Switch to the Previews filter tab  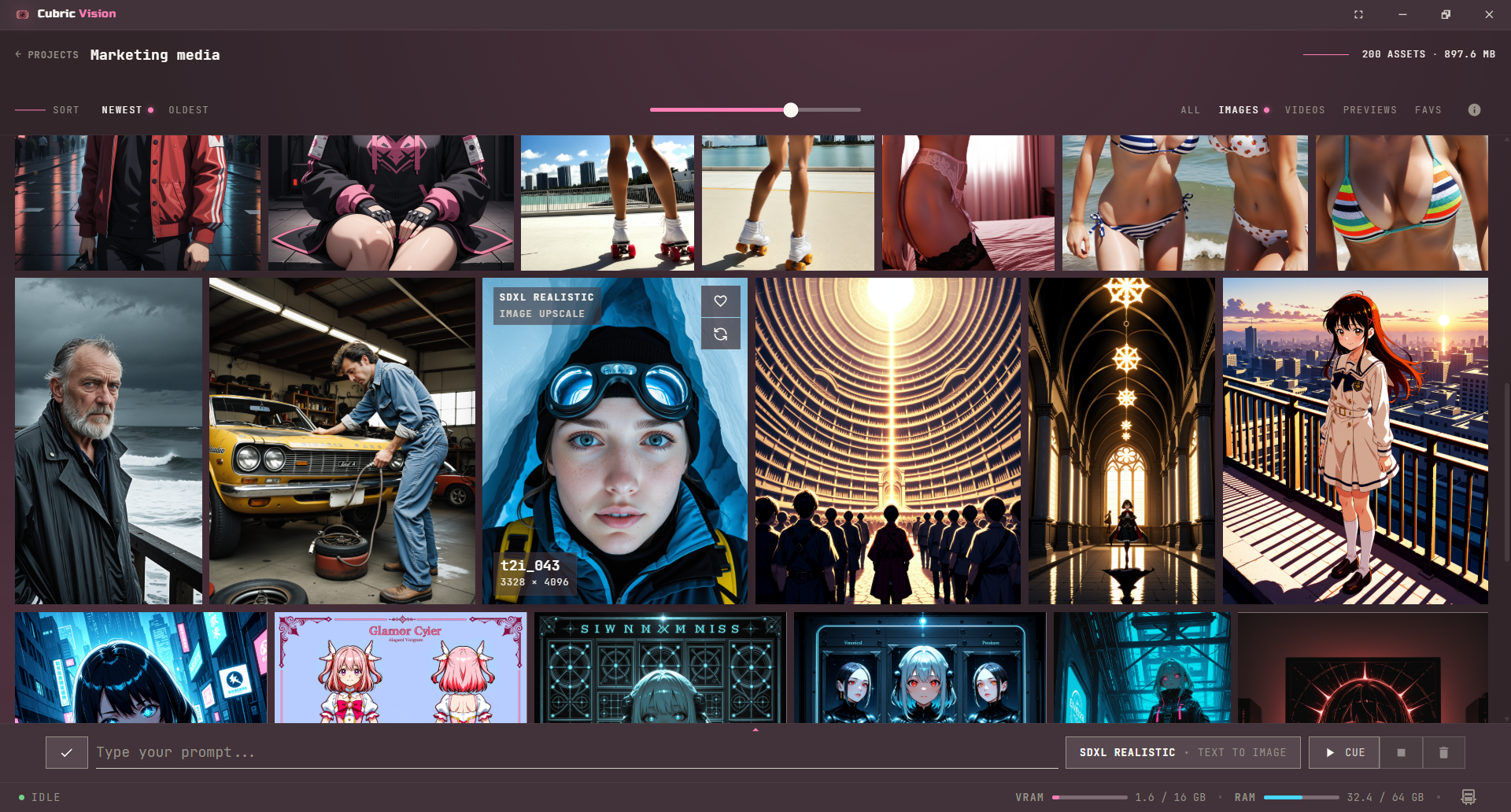[1370, 110]
